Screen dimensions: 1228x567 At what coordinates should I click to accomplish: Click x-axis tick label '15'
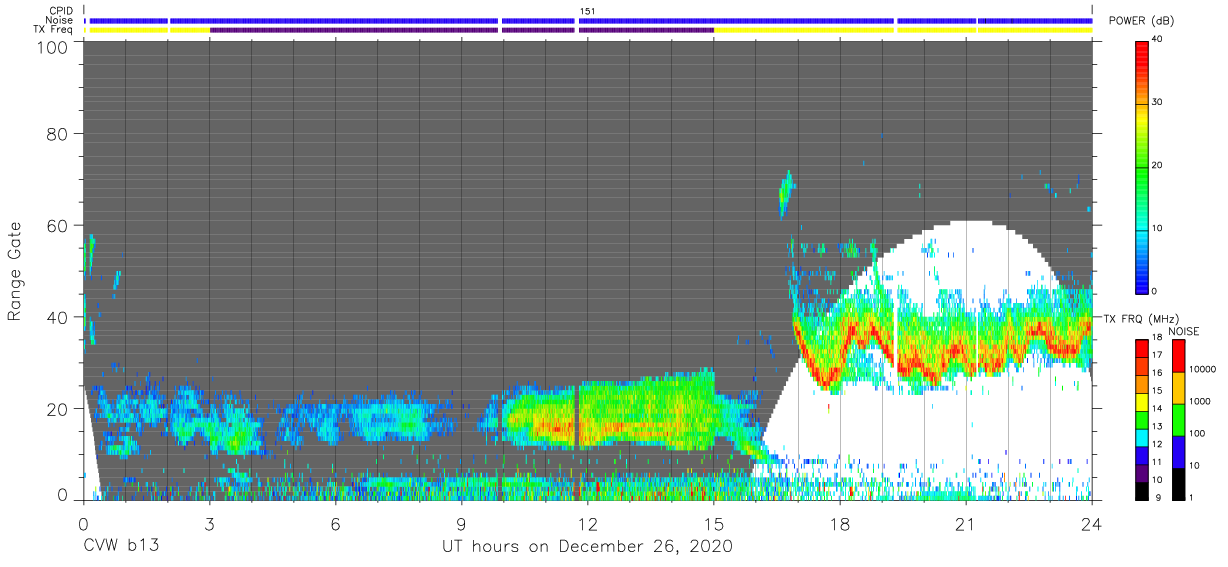713,523
